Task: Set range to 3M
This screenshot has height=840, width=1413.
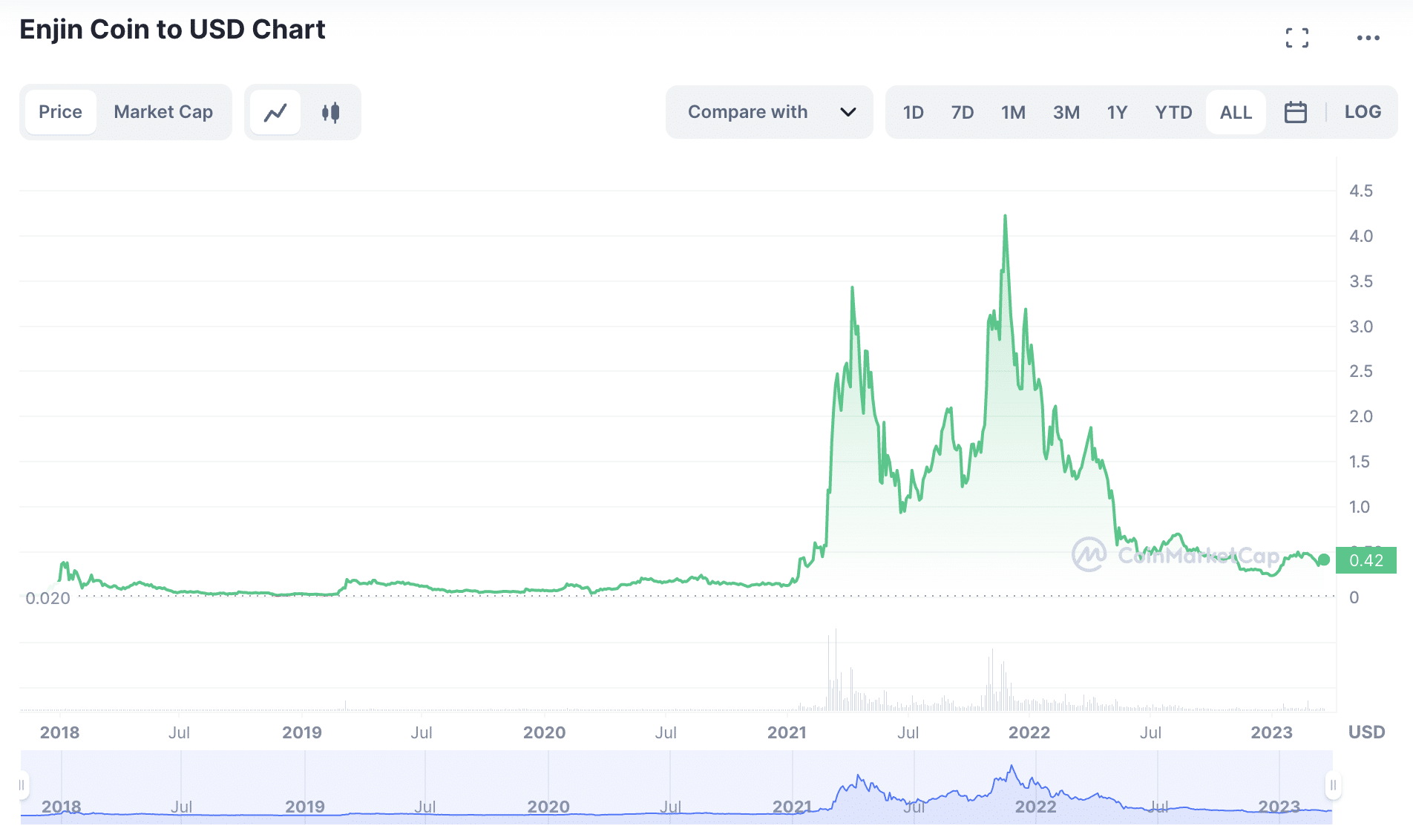Action: [x=1066, y=112]
